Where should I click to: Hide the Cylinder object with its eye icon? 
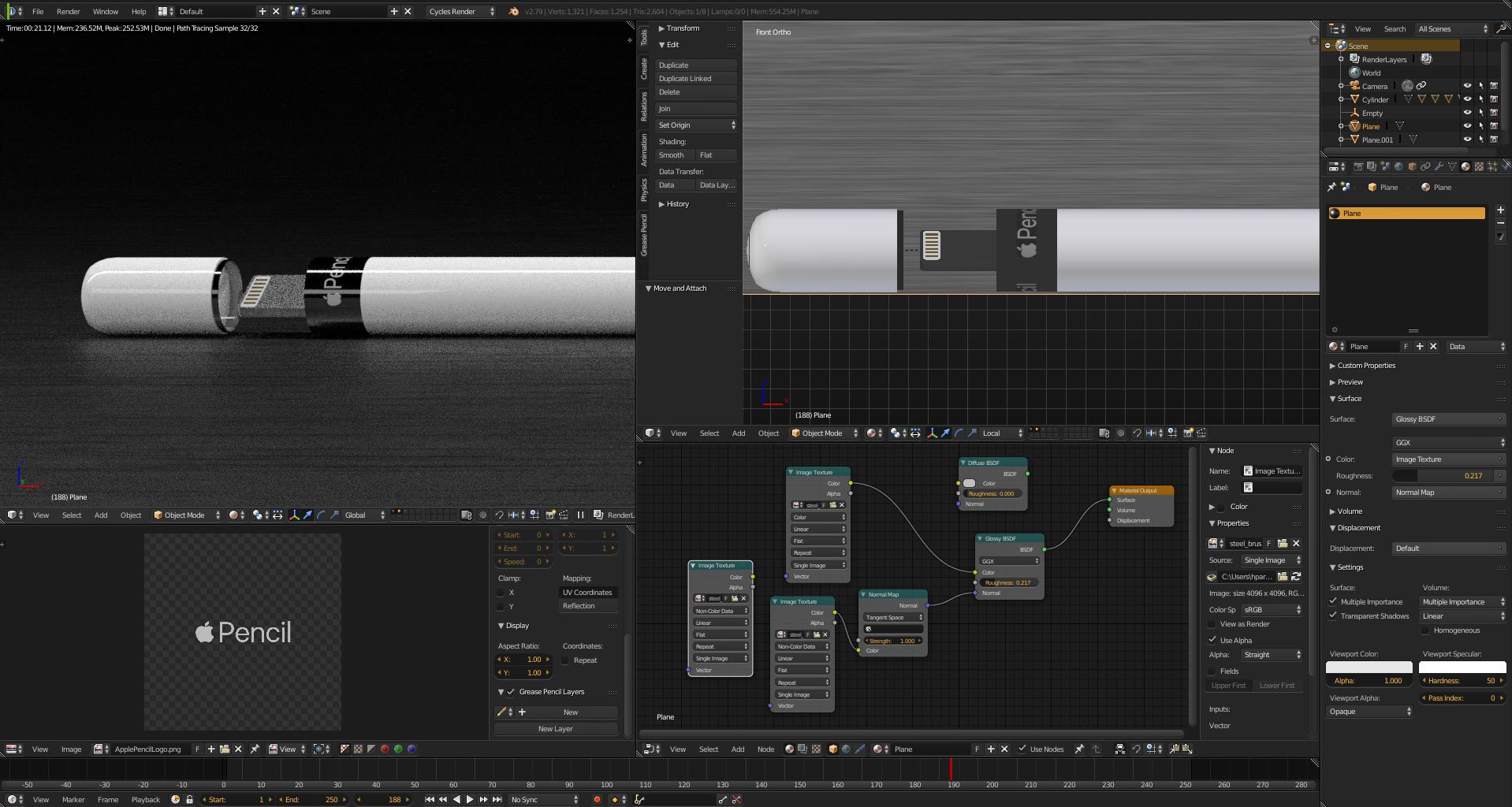[x=1467, y=99]
